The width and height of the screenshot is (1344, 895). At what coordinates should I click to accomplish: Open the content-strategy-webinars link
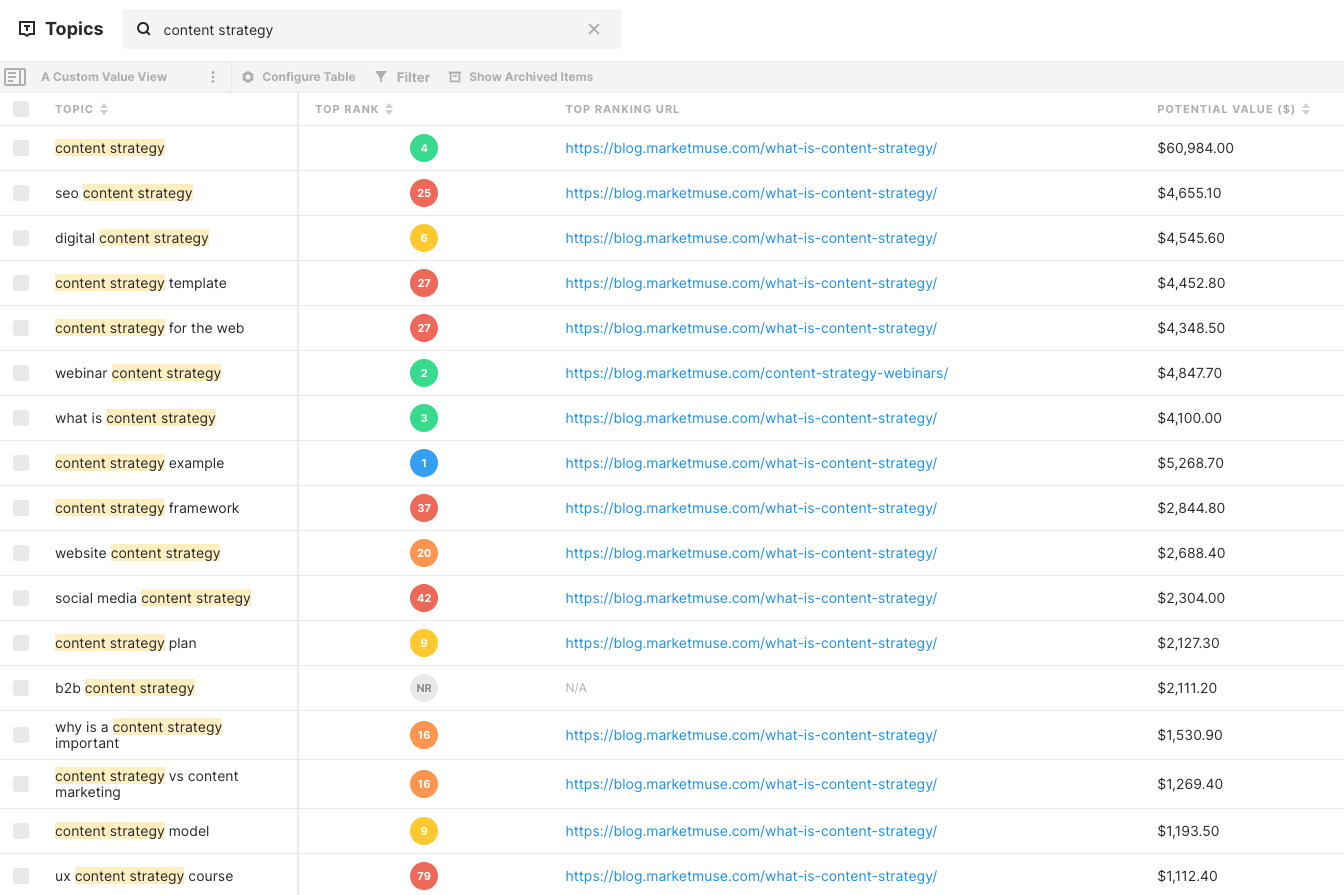pos(756,372)
